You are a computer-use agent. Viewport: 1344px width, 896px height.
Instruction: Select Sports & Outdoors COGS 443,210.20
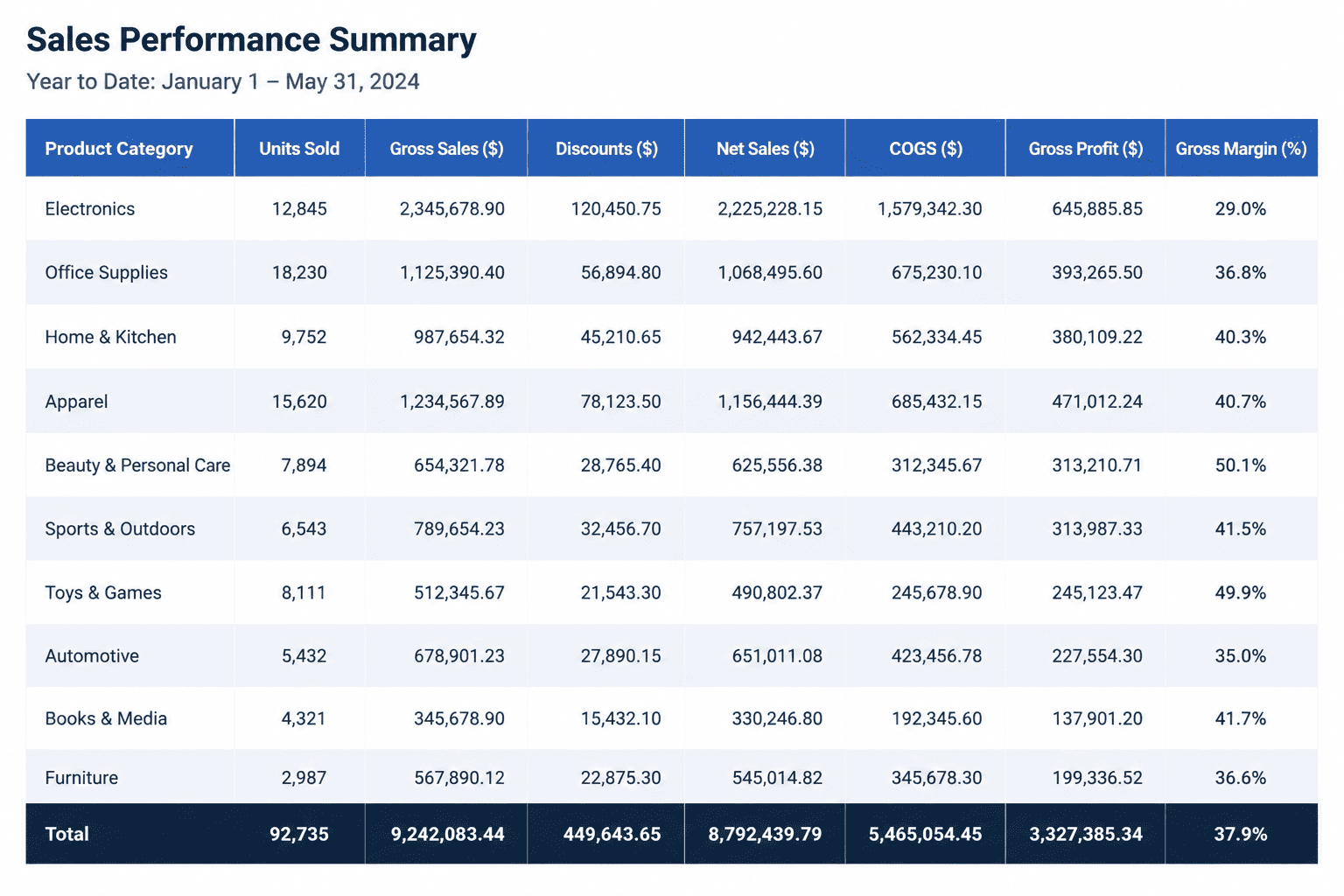pyautogui.click(x=937, y=529)
